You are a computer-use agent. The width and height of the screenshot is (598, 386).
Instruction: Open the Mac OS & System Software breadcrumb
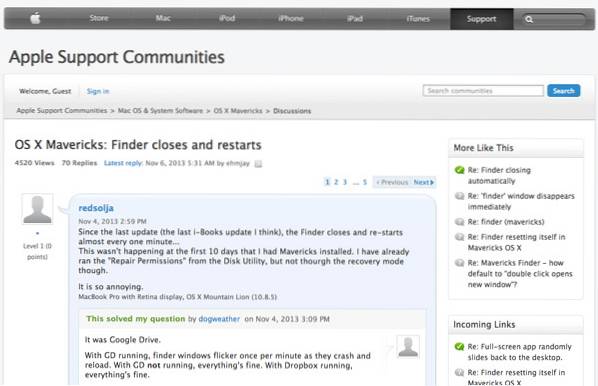click(160, 111)
